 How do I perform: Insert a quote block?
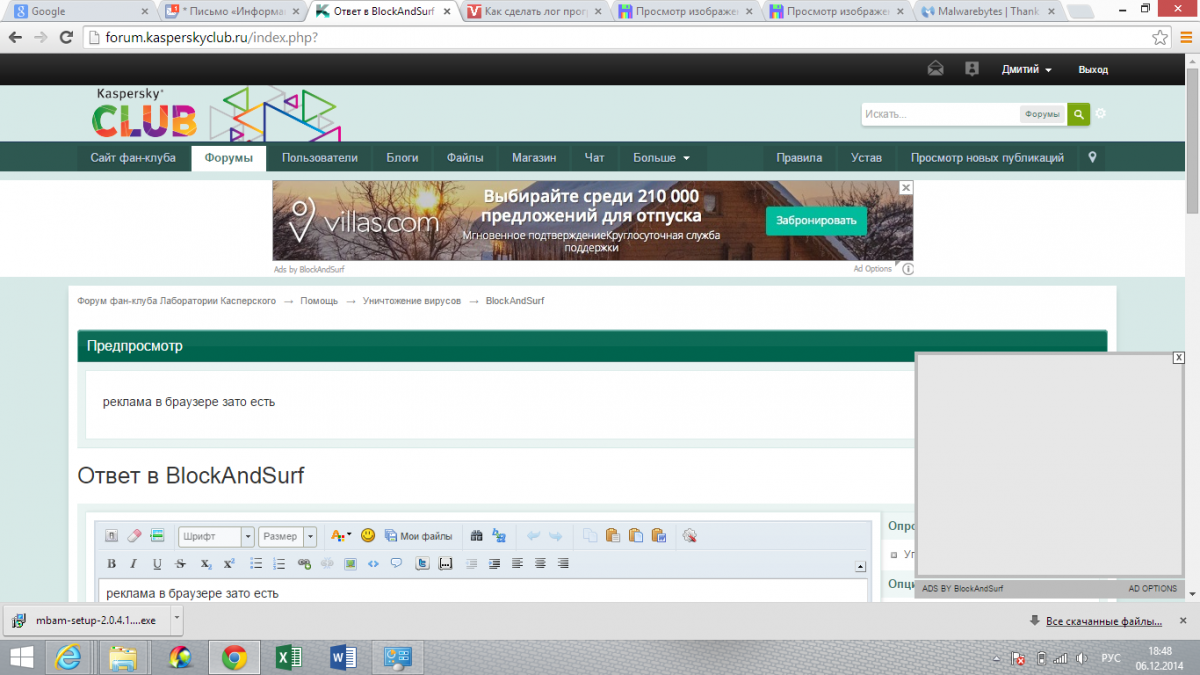tap(396, 564)
